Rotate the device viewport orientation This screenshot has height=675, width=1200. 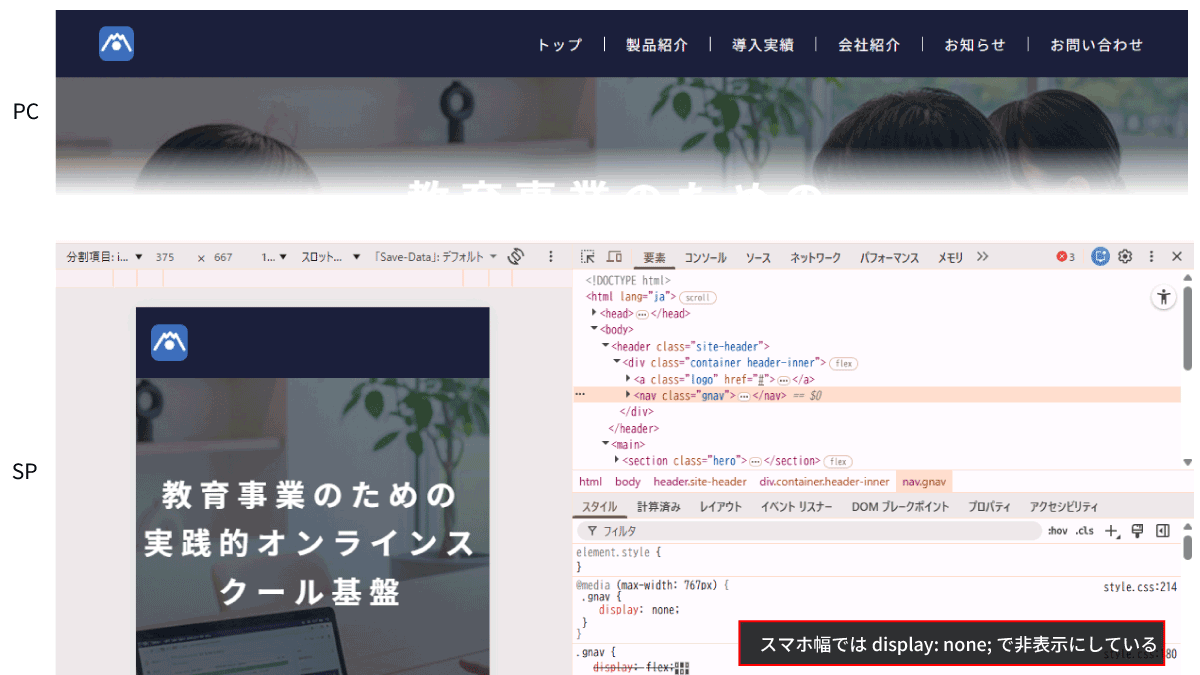click(x=516, y=257)
